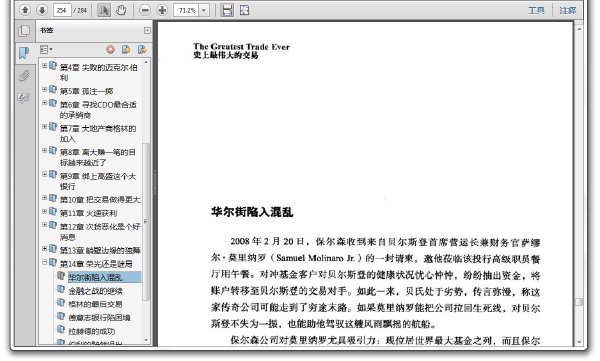Expand the 第6章 bookmark node
Viewport: 600px width, 361px height.
tap(45, 103)
